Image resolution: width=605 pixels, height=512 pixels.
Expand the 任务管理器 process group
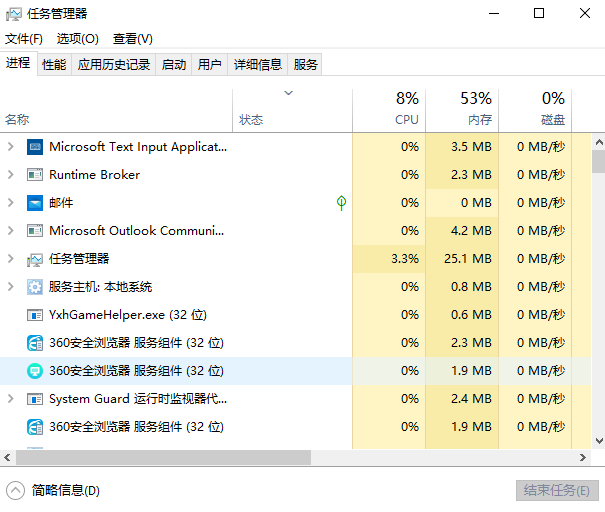[x=10, y=259]
